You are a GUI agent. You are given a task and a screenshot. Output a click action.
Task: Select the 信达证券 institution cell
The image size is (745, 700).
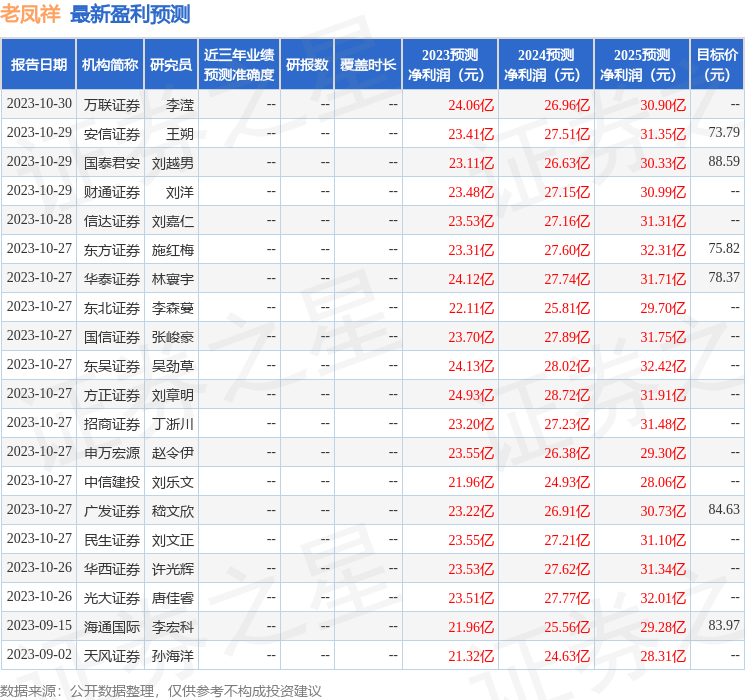click(112, 221)
